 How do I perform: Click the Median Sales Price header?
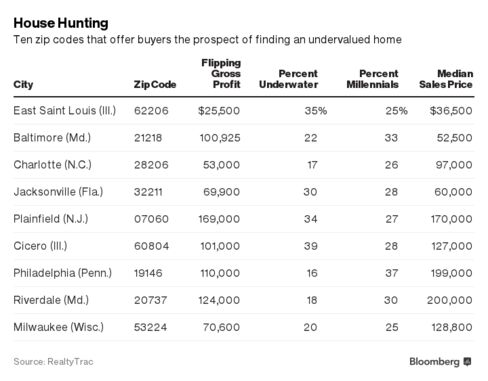(446, 79)
